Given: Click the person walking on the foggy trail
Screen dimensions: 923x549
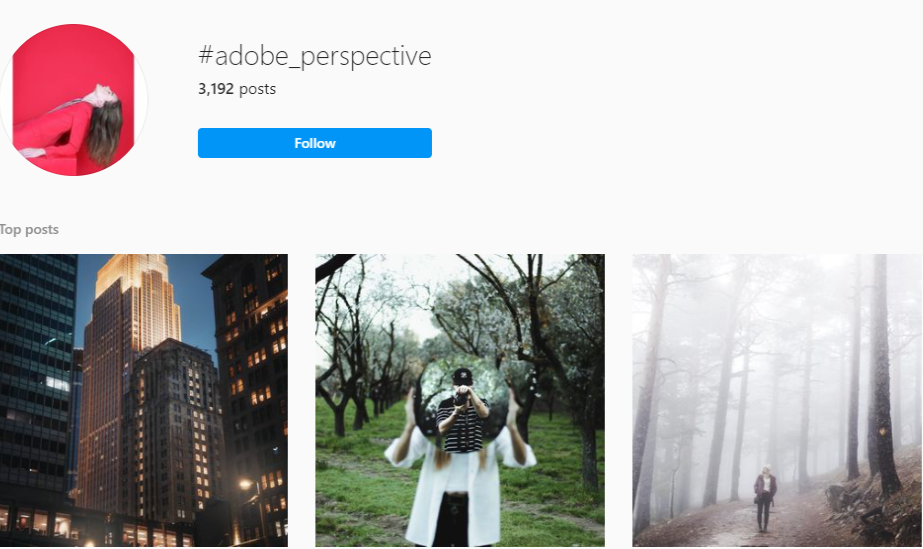Looking at the screenshot, I should point(765,498).
